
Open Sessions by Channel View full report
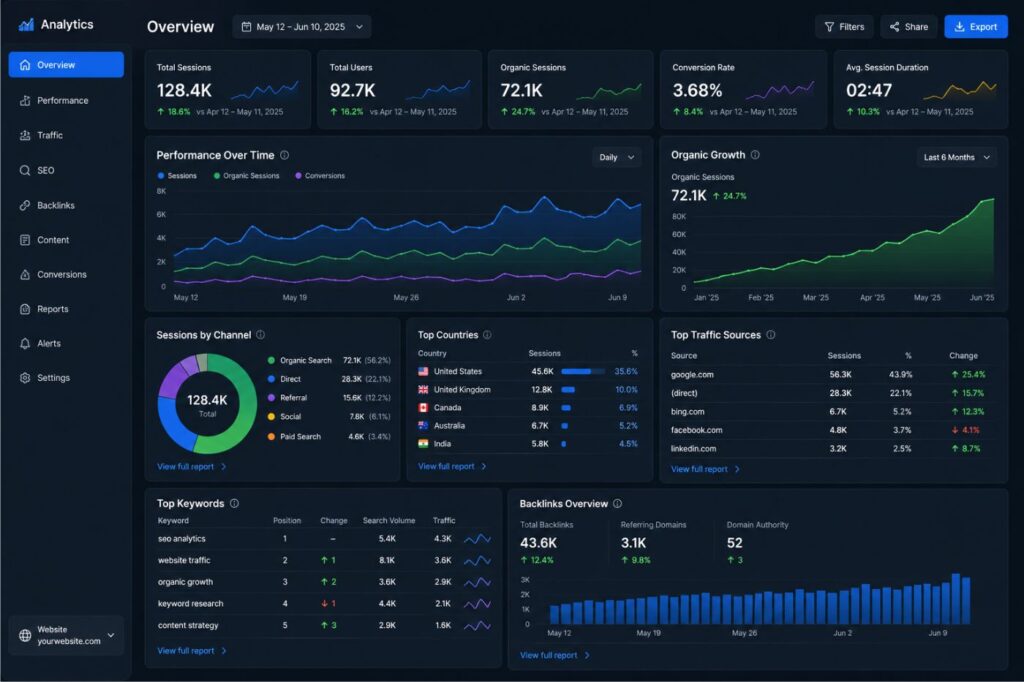pos(191,466)
